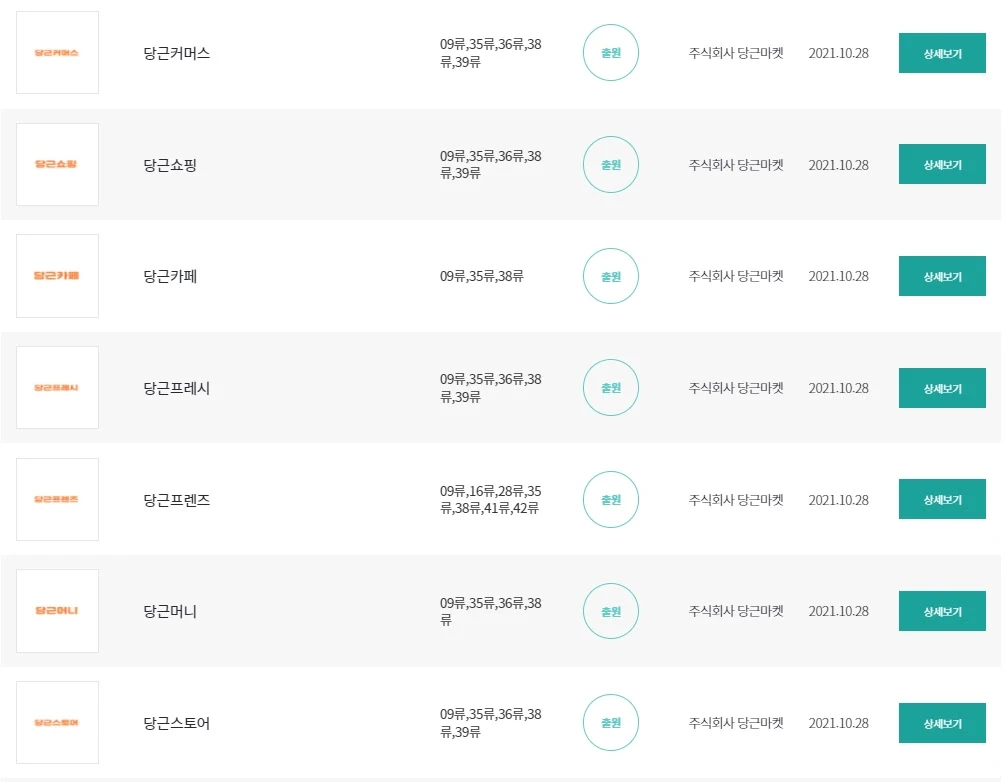
Task: Click the 당근쇼핑 trademark name
Action: point(170,165)
